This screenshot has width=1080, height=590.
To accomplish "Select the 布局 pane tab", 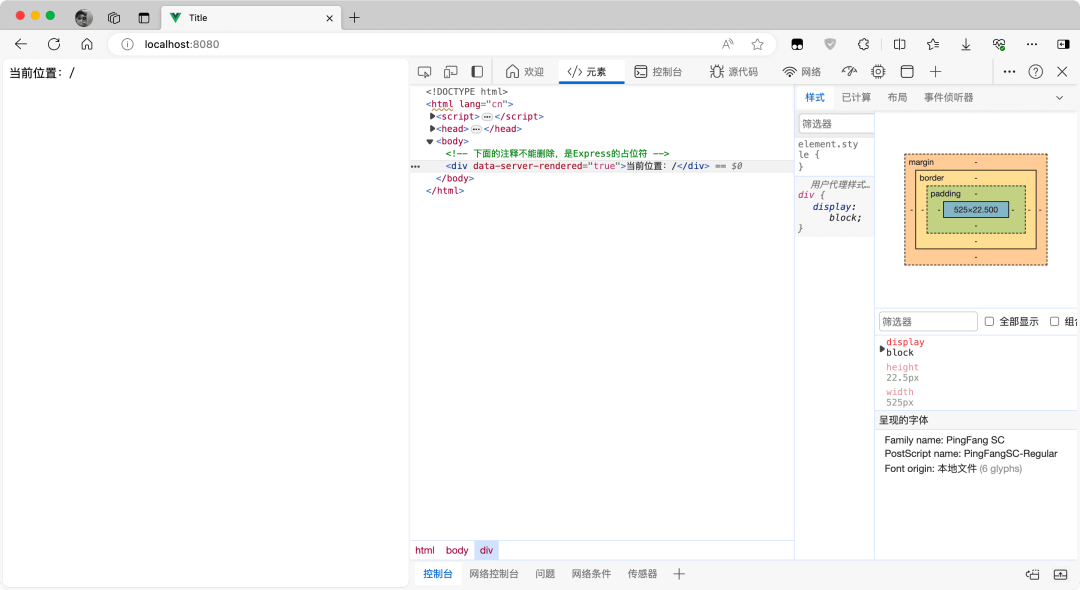I will pos(897,98).
